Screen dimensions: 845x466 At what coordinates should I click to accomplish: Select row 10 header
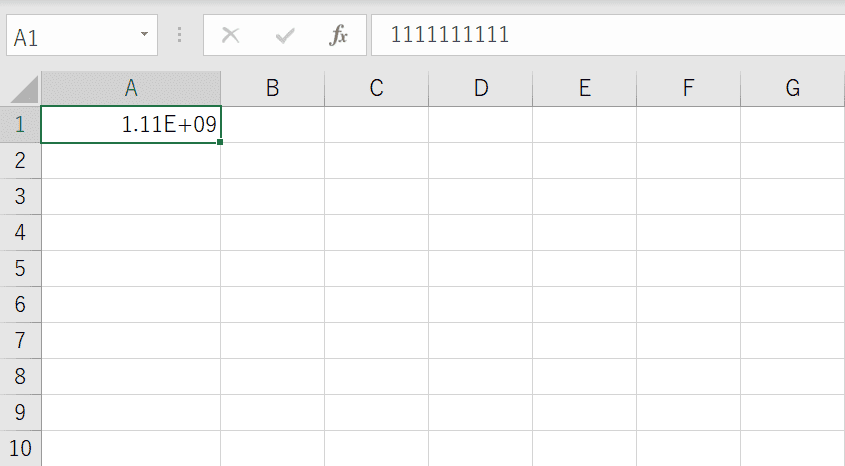[20, 448]
